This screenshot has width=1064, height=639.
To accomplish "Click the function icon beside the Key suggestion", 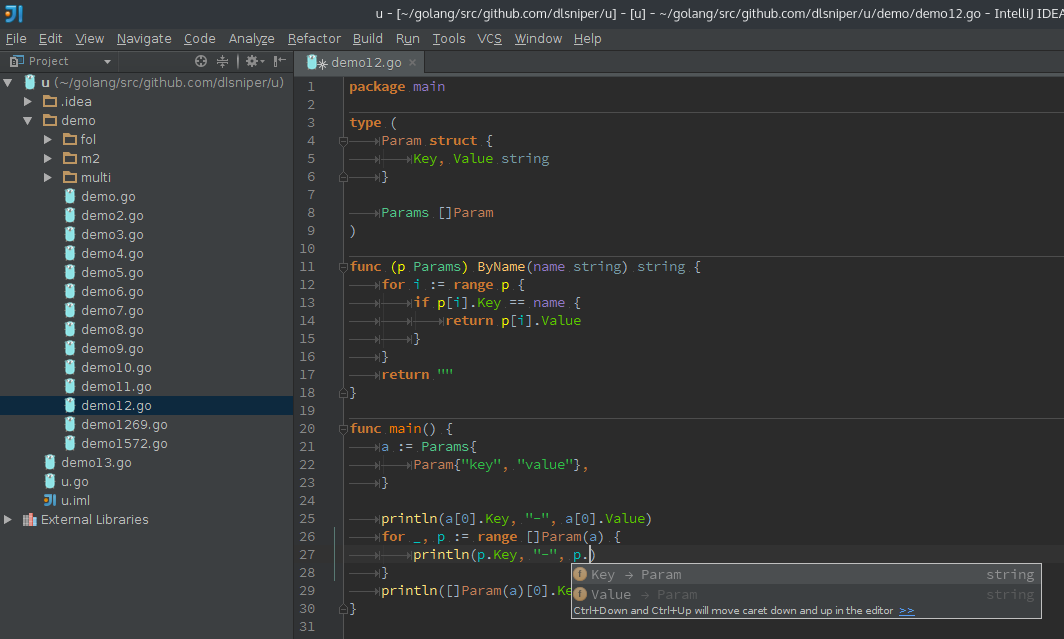I will [580, 574].
